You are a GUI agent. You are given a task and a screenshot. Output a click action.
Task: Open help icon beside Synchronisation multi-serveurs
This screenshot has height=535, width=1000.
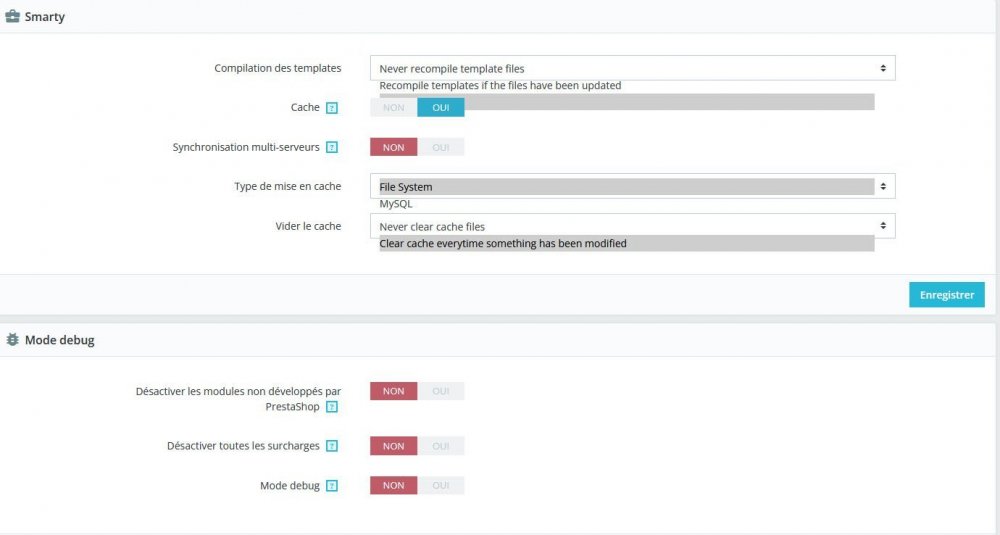point(332,147)
